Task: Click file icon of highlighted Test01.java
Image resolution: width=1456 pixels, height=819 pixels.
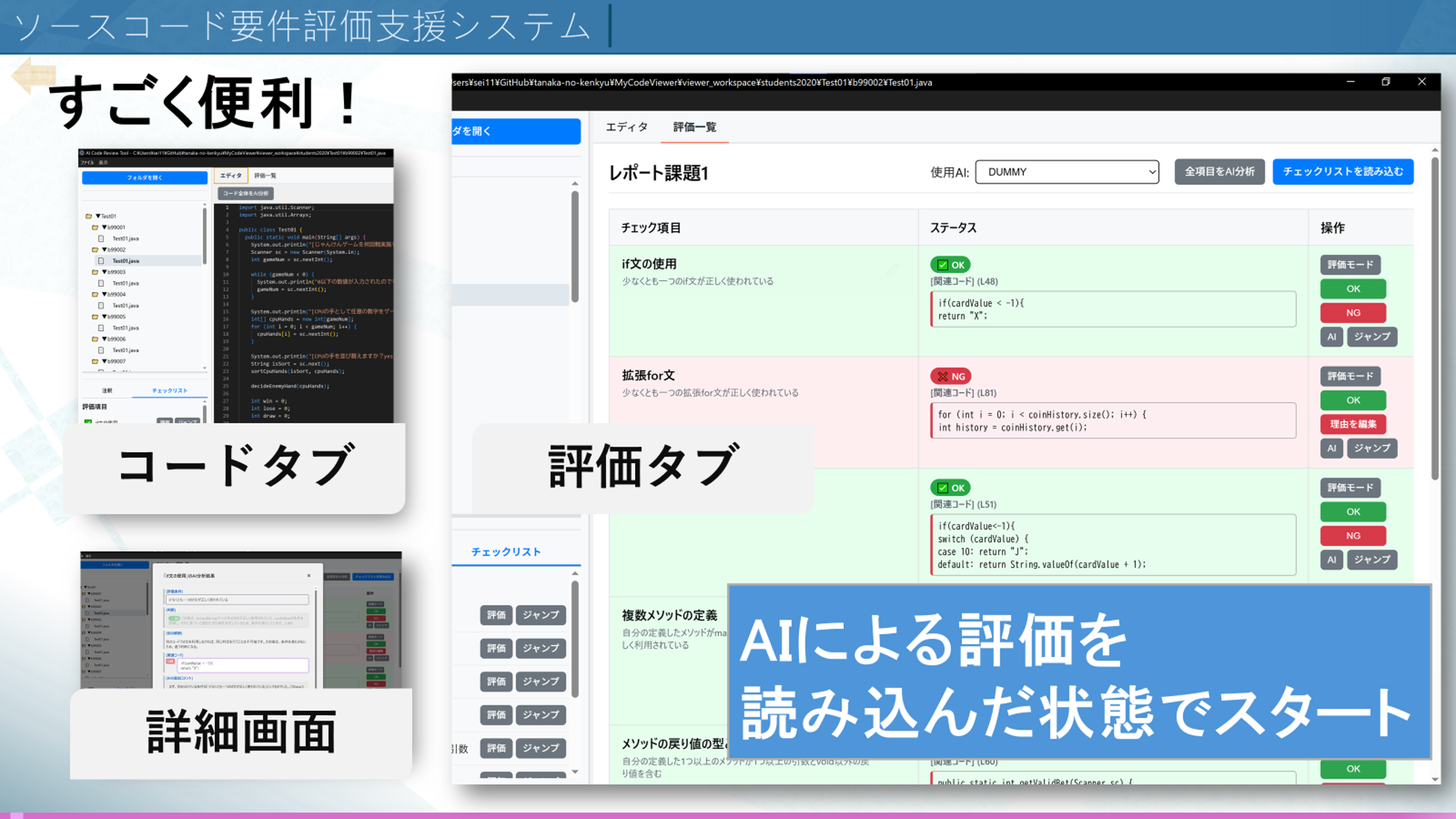Action: (x=101, y=261)
